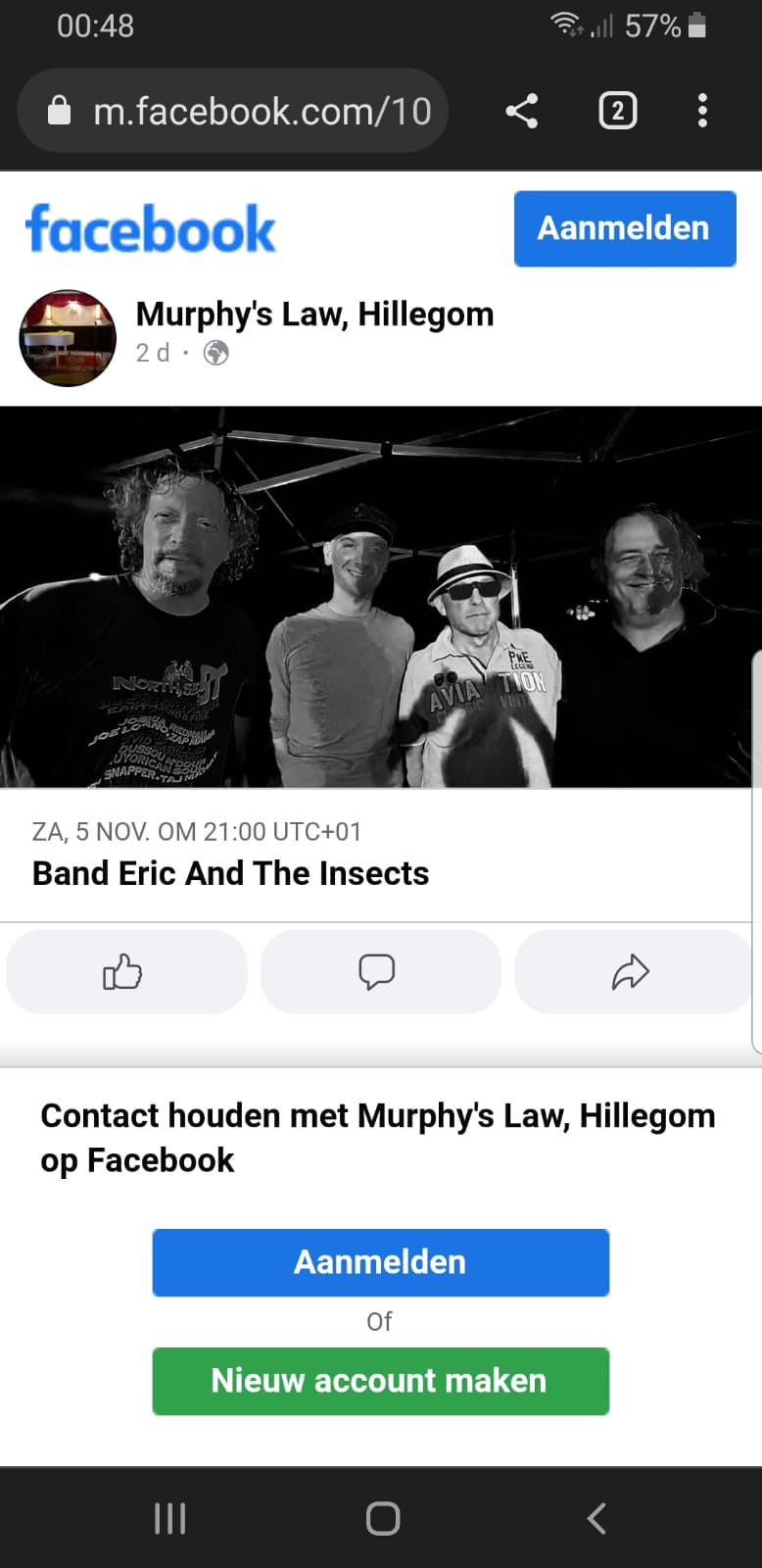Viewport: 762px width, 1568px height.
Task: Tap the m.facebook.com address bar
Action: [233, 111]
